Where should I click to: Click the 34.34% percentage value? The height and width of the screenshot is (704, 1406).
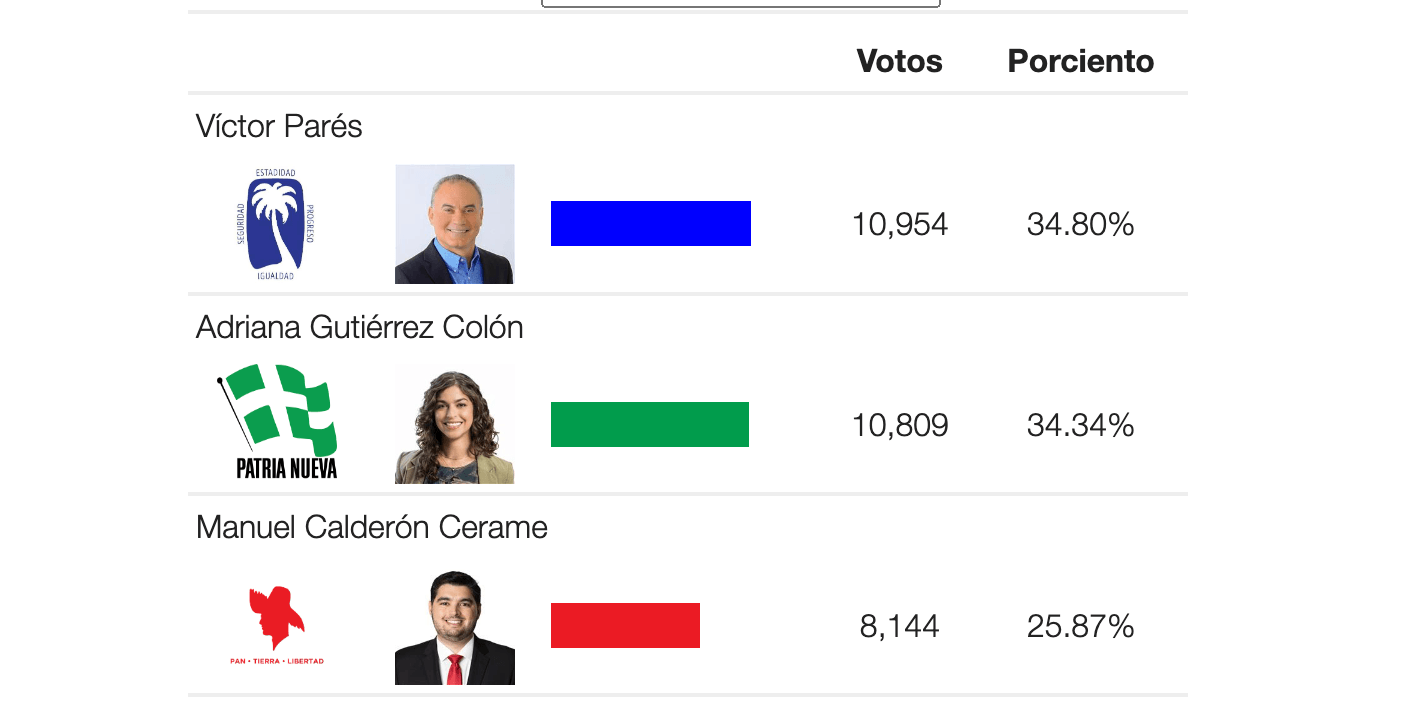pos(1080,425)
